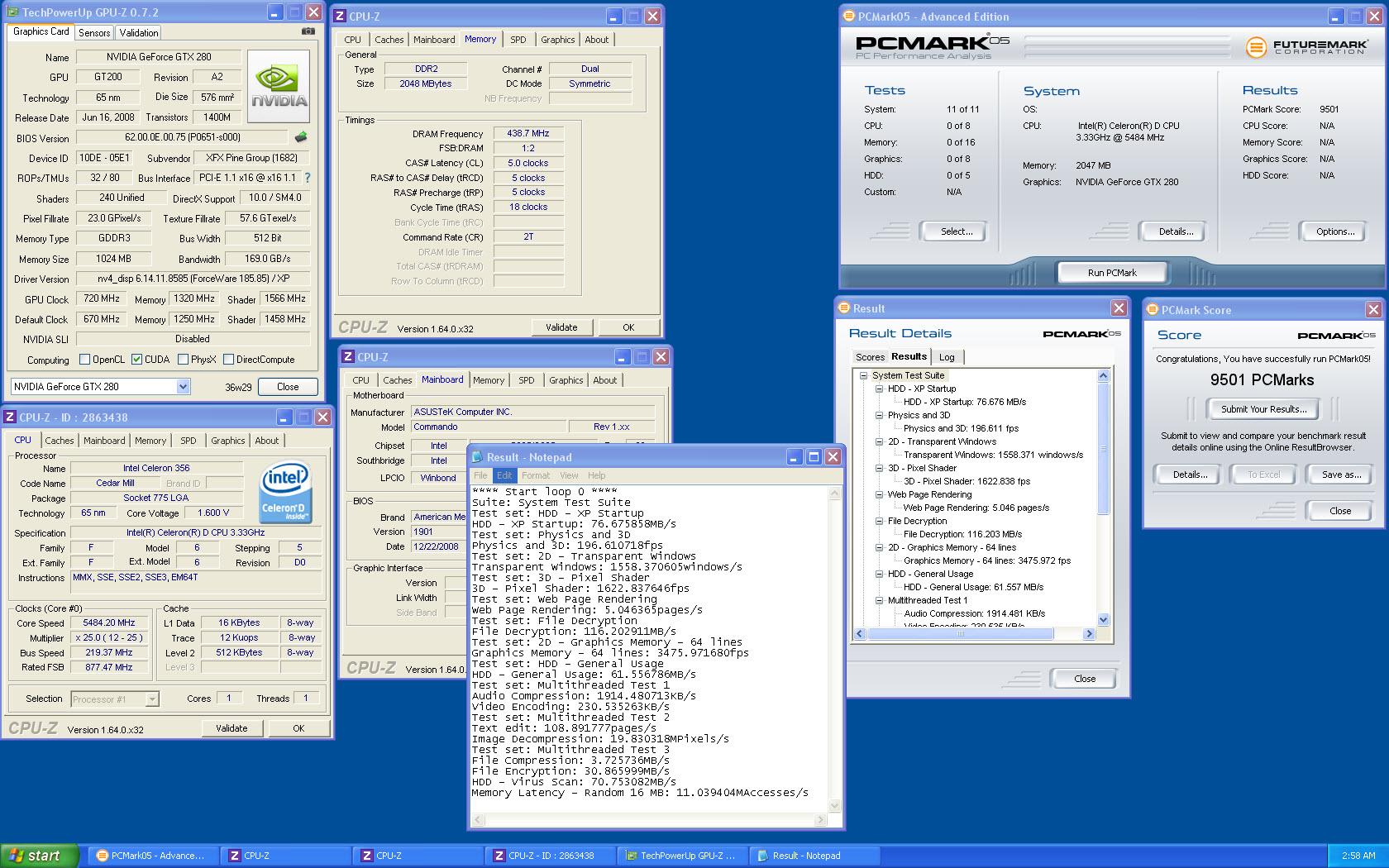Click the Notepad title bar icon
This screenshot has height=868, width=1389.
[x=477, y=457]
